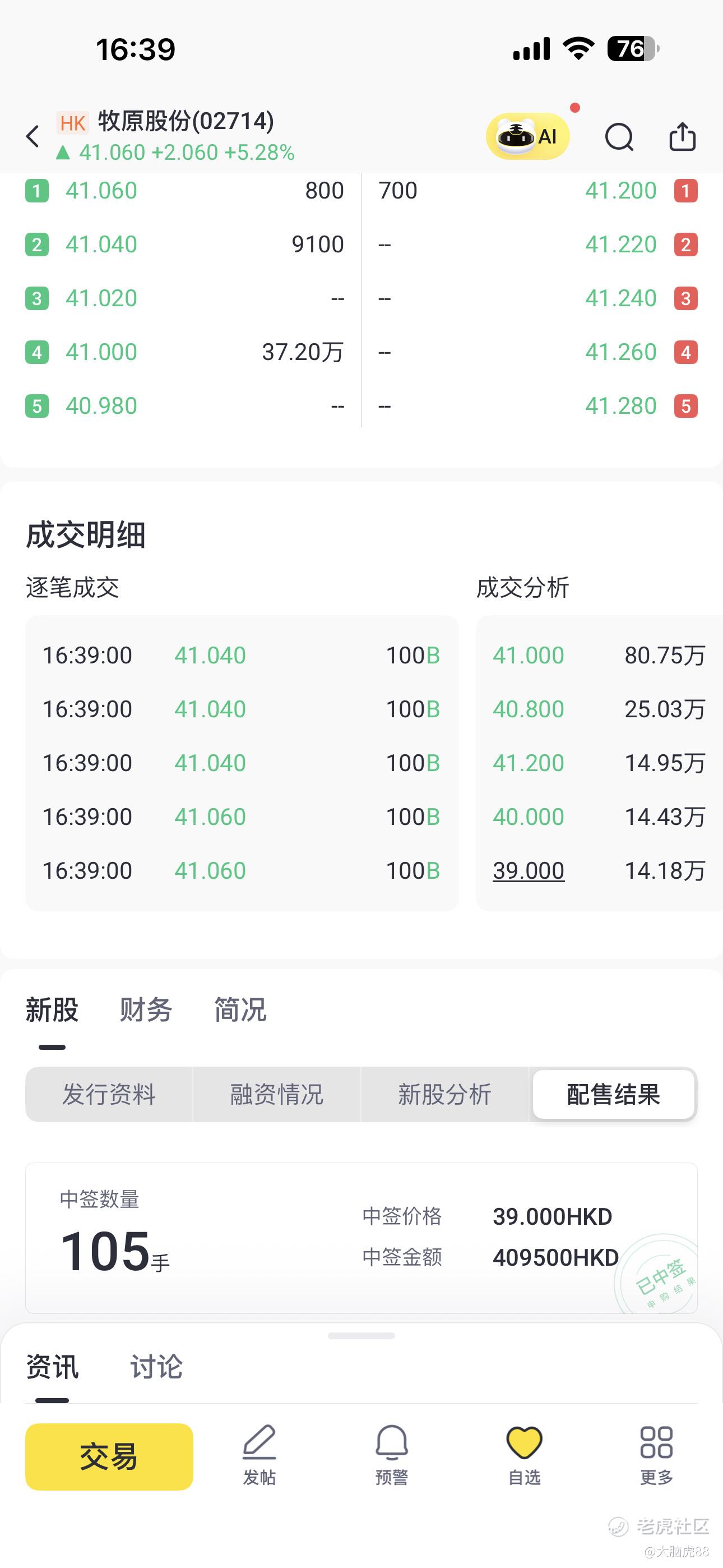Screen dimensions: 723x1568
Task: Select the 发行资料 segment
Action: click(109, 1095)
